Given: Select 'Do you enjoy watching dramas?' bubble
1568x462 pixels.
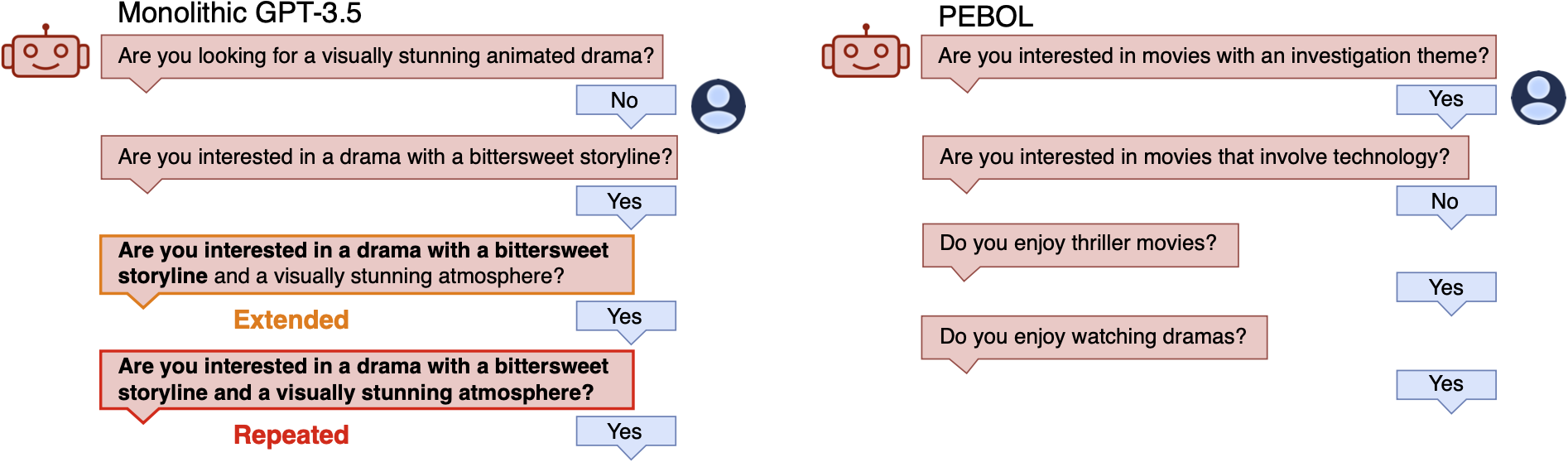Looking at the screenshot, I should (1094, 337).
